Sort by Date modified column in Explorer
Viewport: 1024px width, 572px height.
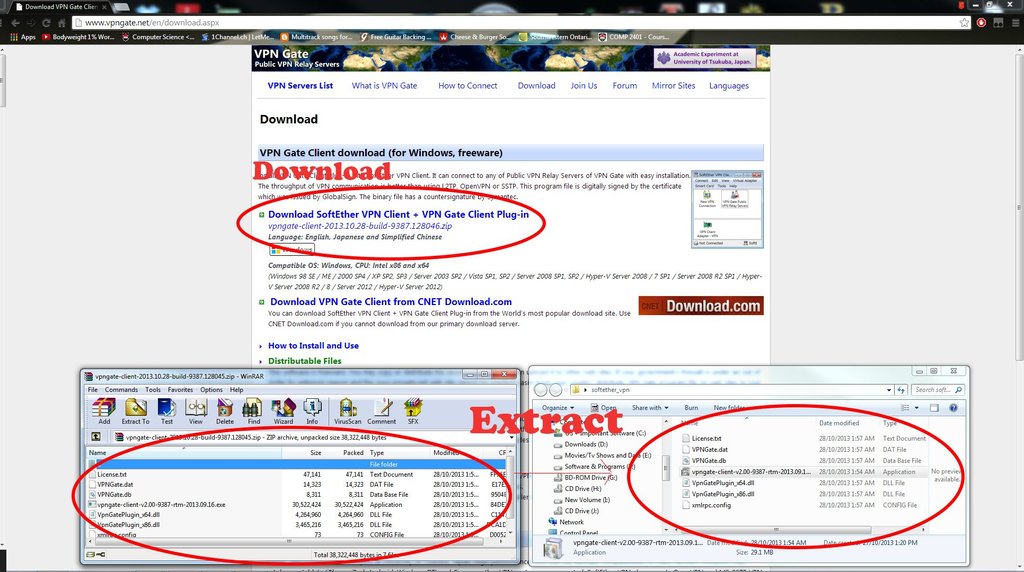click(x=839, y=423)
